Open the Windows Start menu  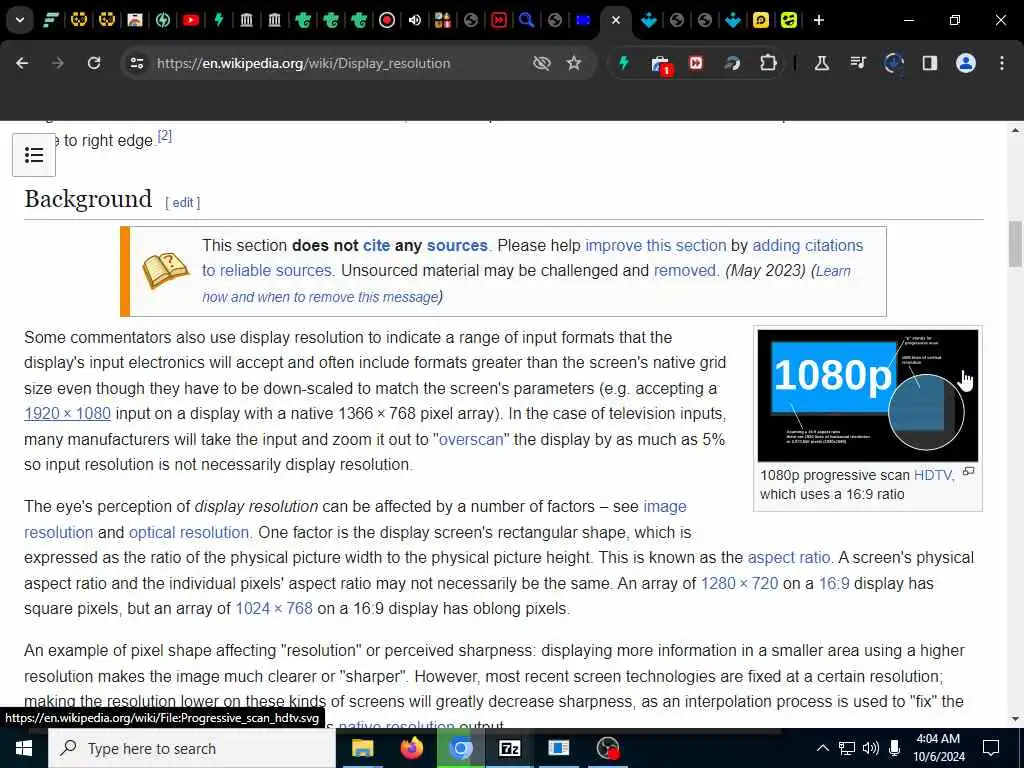click(24, 748)
